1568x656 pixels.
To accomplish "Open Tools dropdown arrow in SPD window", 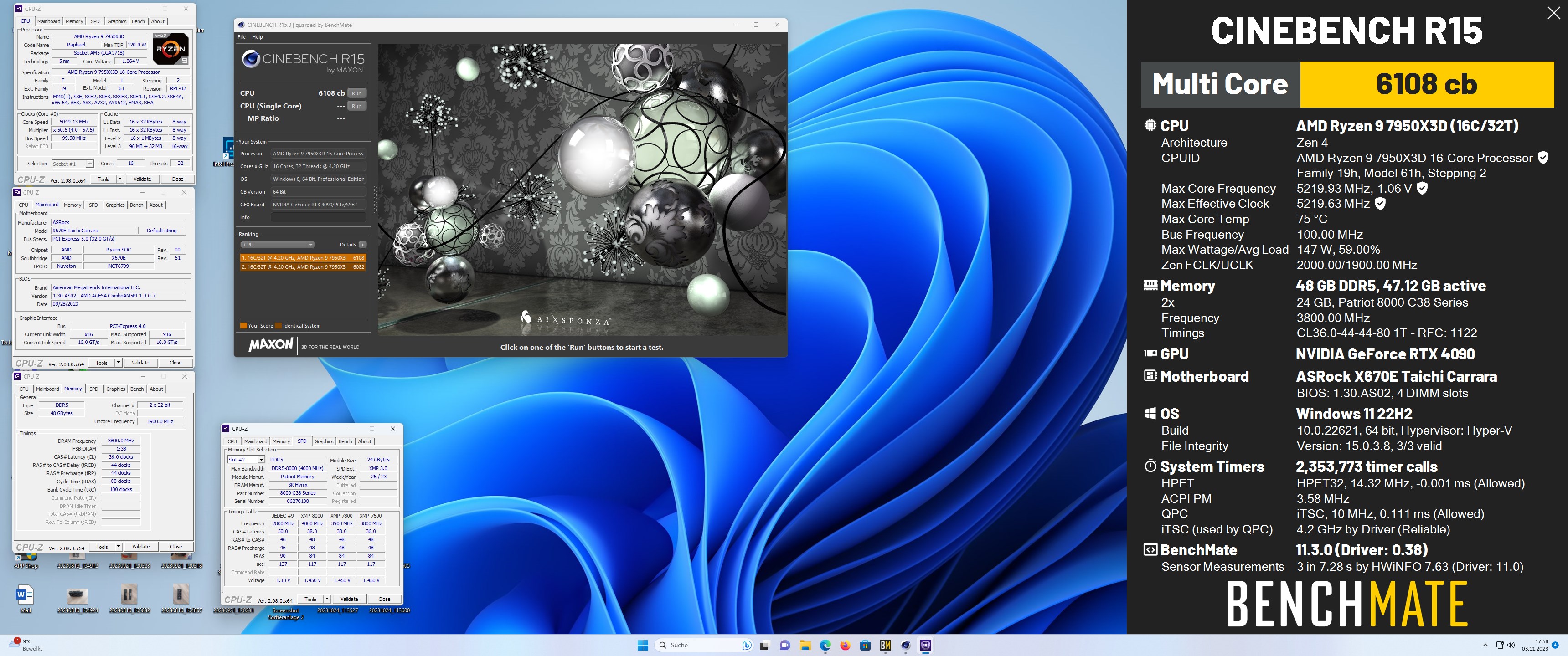I will [327, 599].
